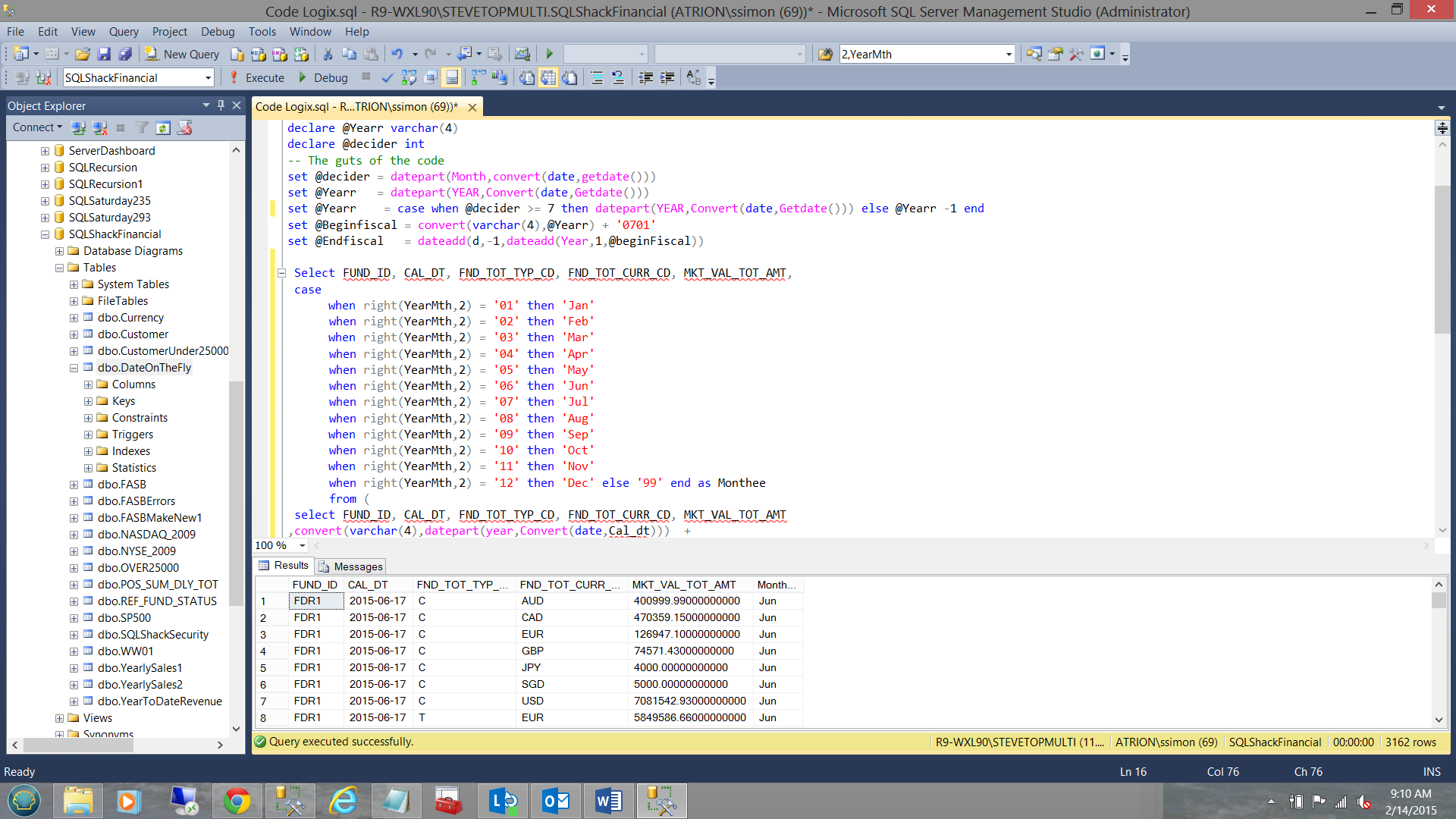Click the Undo arrow icon
The image size is (1456, 819).
(397, 54)
